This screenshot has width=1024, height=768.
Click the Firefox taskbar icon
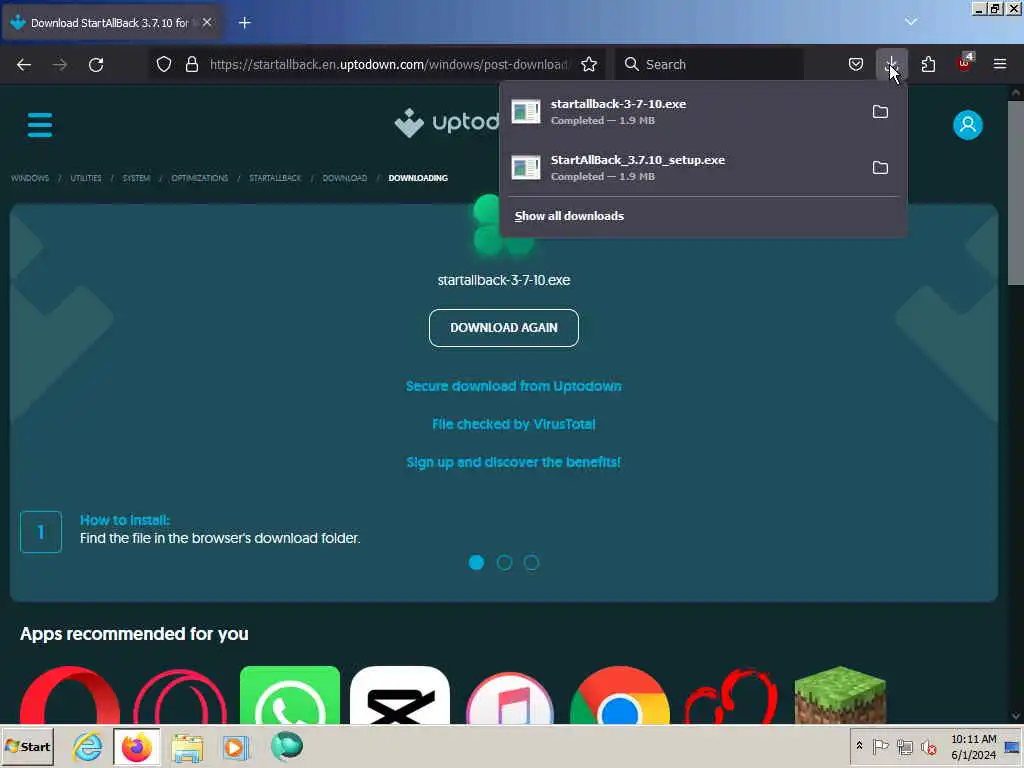(136, 747)
